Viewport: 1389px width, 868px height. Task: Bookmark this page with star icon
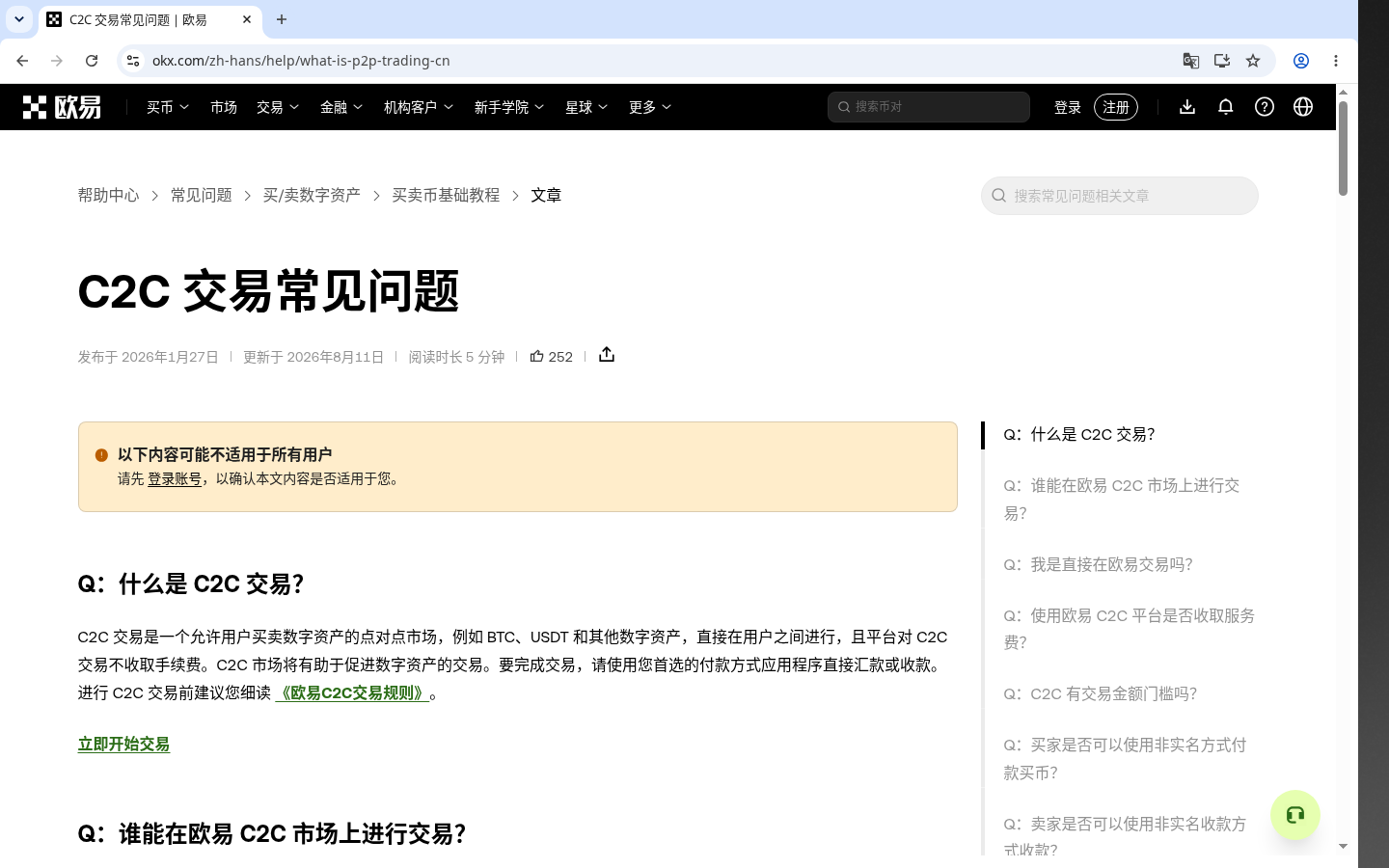point(1253,61)
